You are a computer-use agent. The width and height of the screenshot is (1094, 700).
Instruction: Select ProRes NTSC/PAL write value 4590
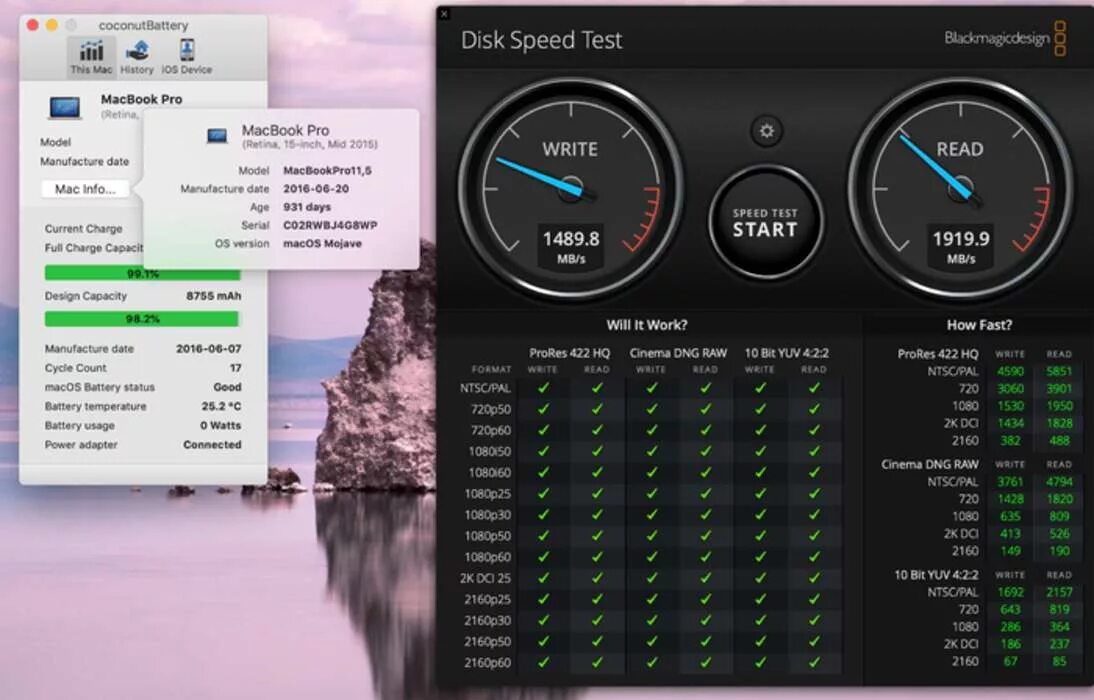[x=1010, y=371]
